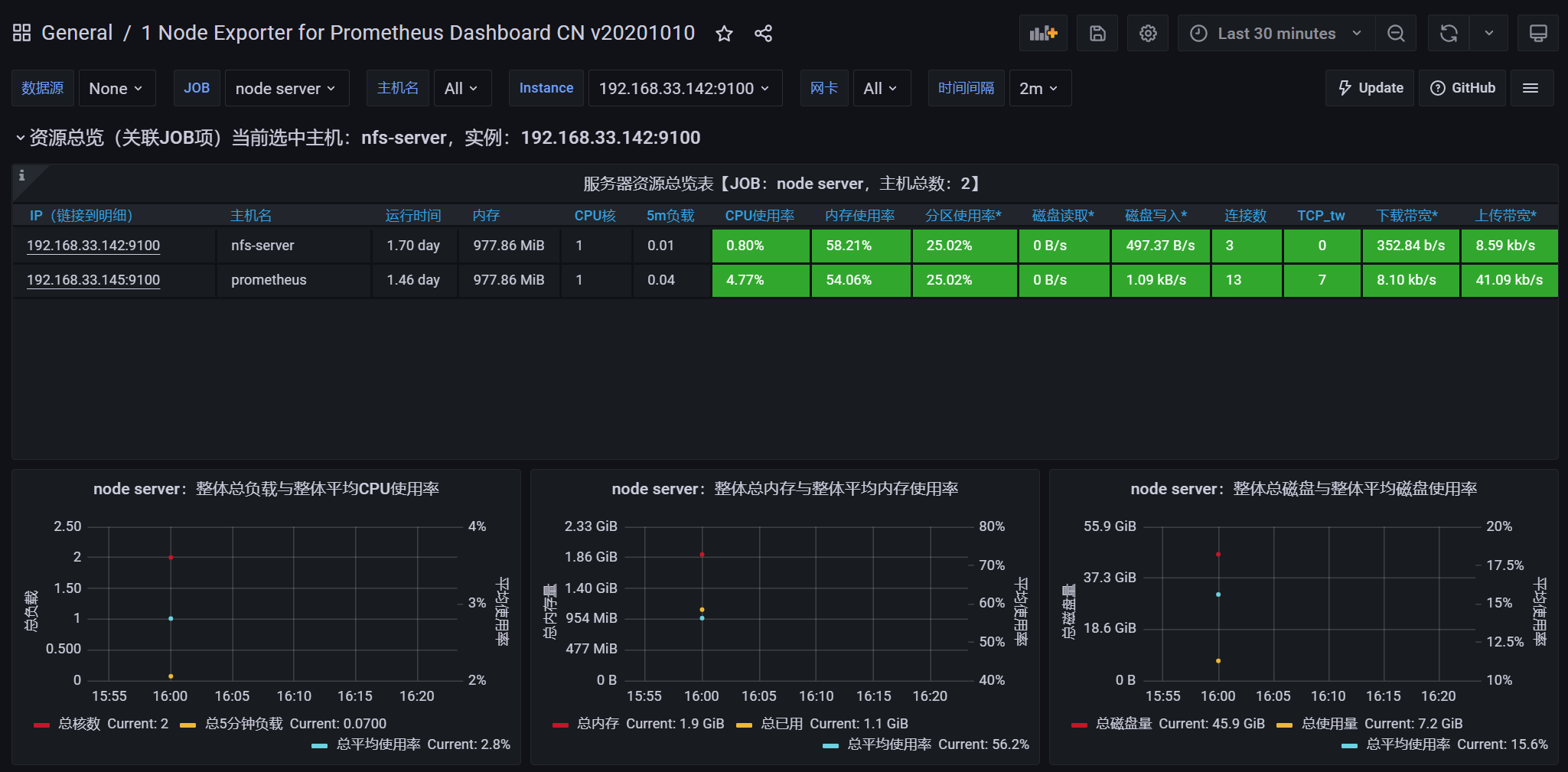Sort the table by CPU使用率 column
Viewport: 1568px width, 772px height.
[760, 215]
